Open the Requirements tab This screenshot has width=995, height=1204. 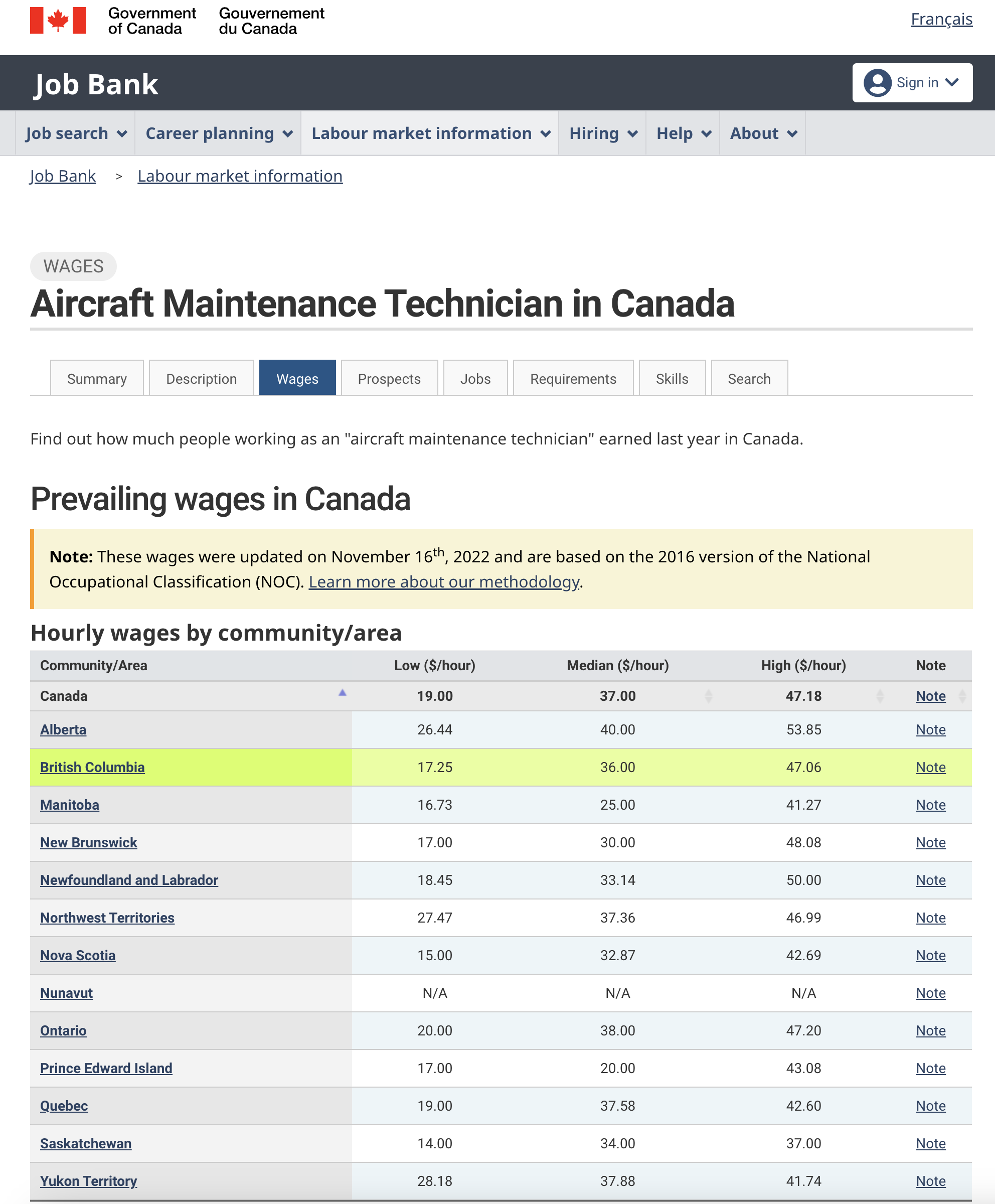(573, 379)
